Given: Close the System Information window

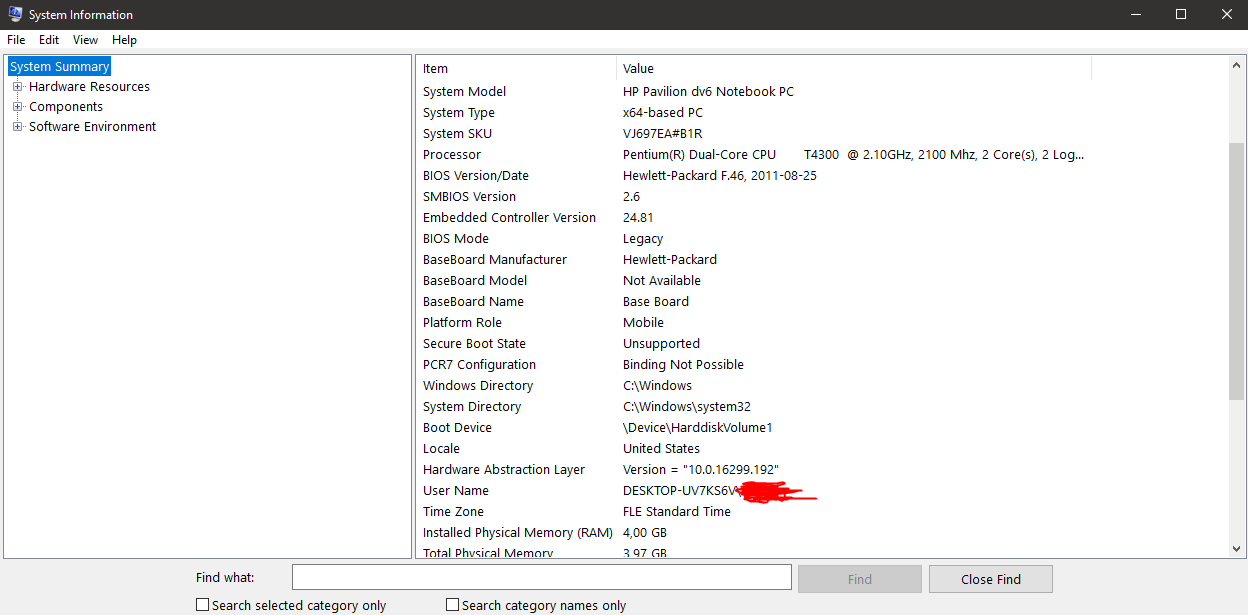Looking at the screenshot, I should 1227,15.
